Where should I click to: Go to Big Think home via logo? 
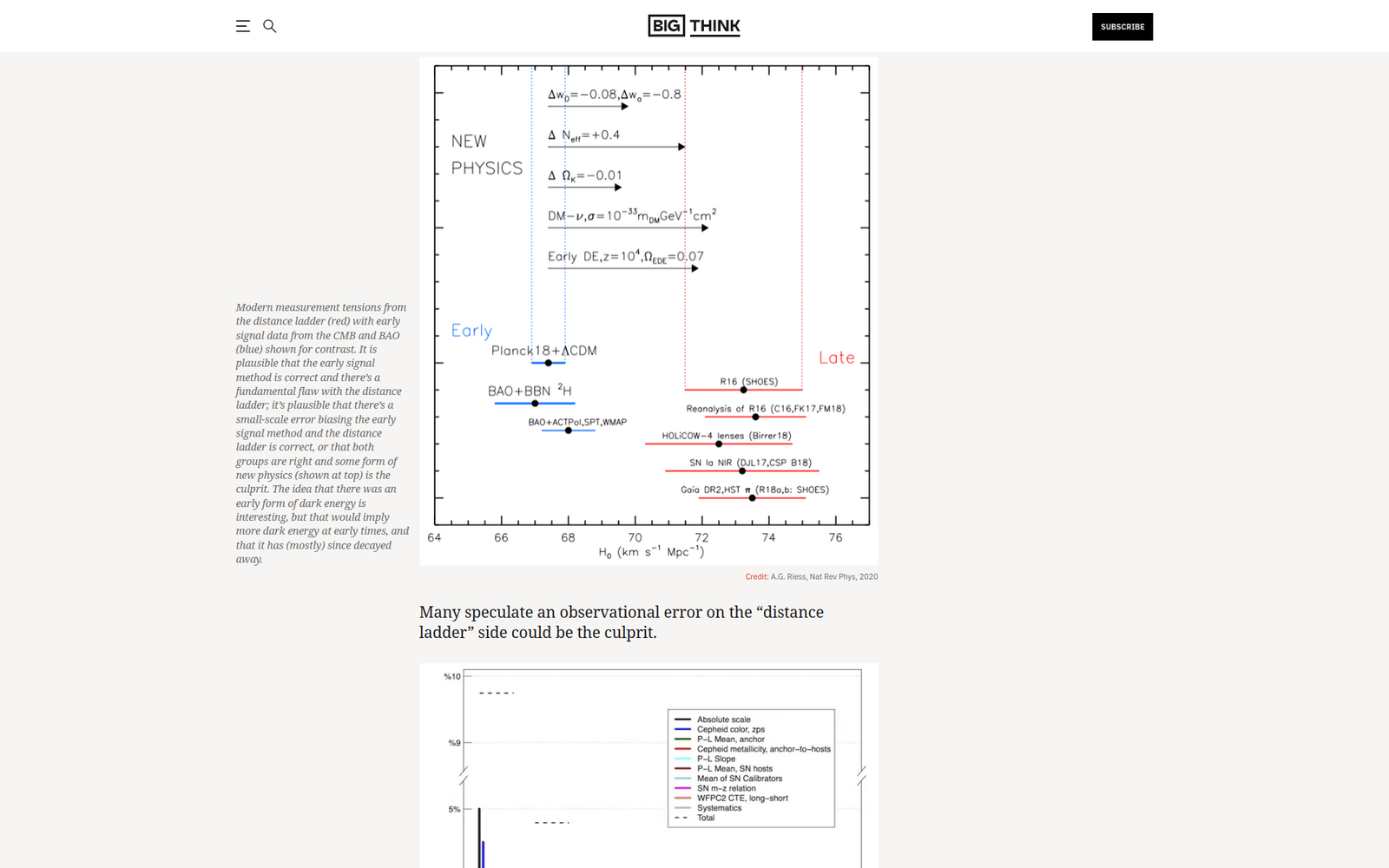pos(694,26)
